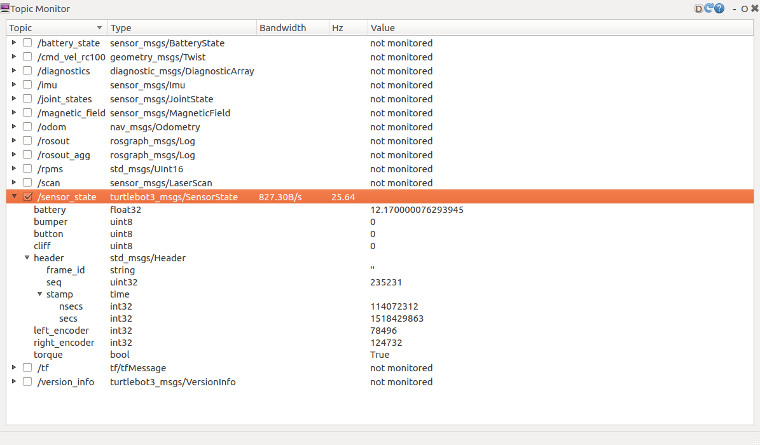760x445 pixels.
Task: Expand the /tf topic arrow
Action: [14, 368]
